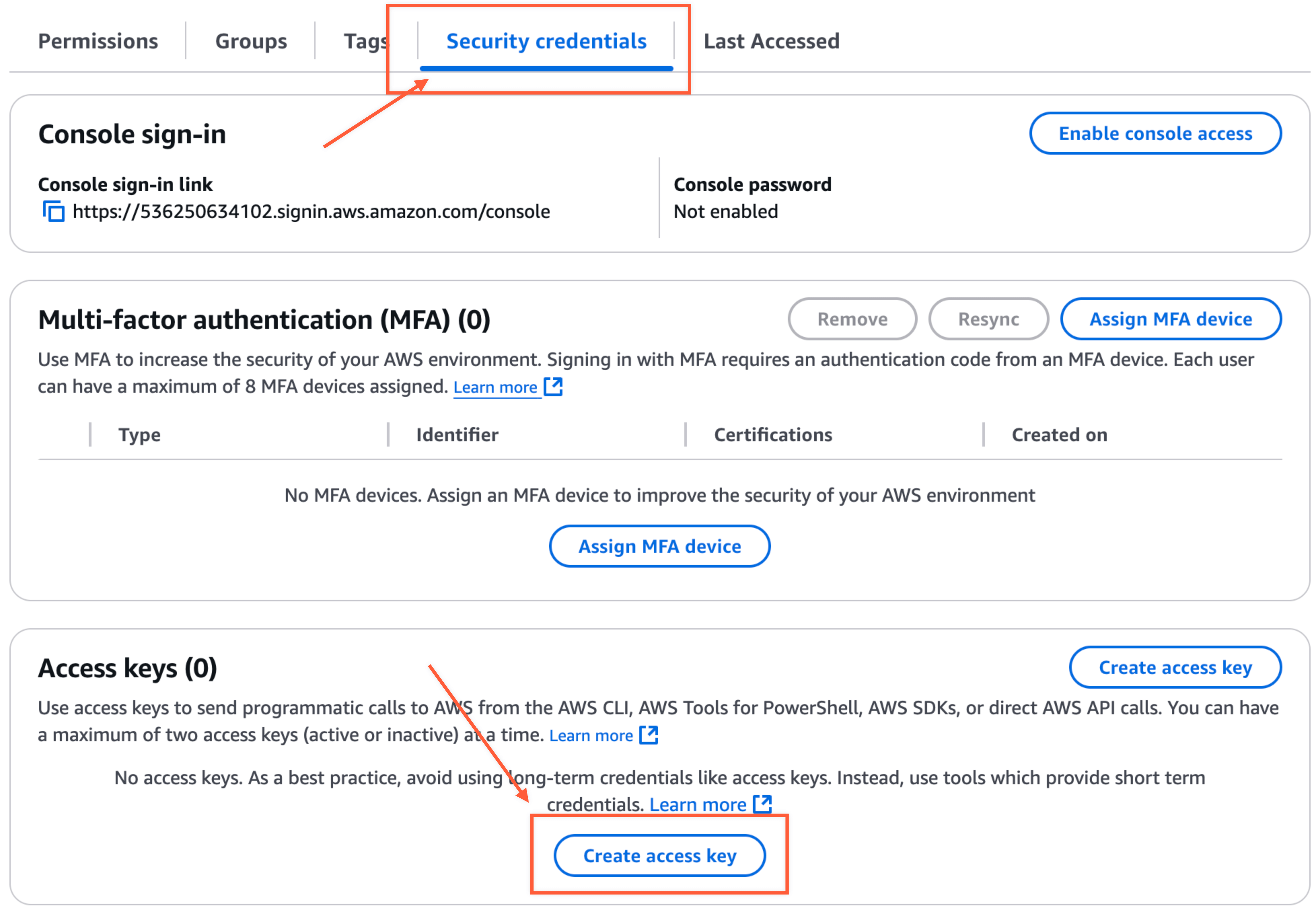Click external link icon after short term credentials Learn more
This screenshot has width=1316, height=914.
tap(763, 804)
